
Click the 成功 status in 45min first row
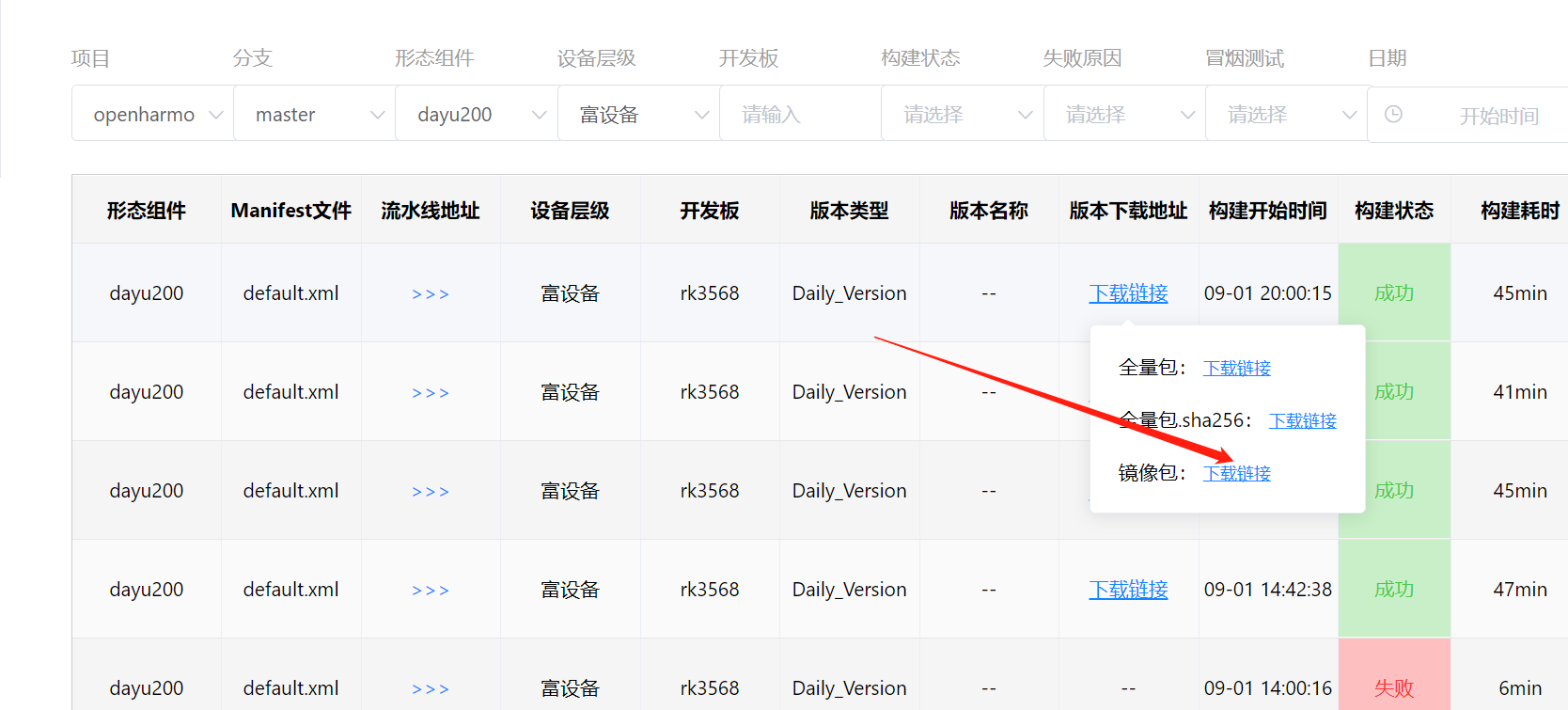1394,293
